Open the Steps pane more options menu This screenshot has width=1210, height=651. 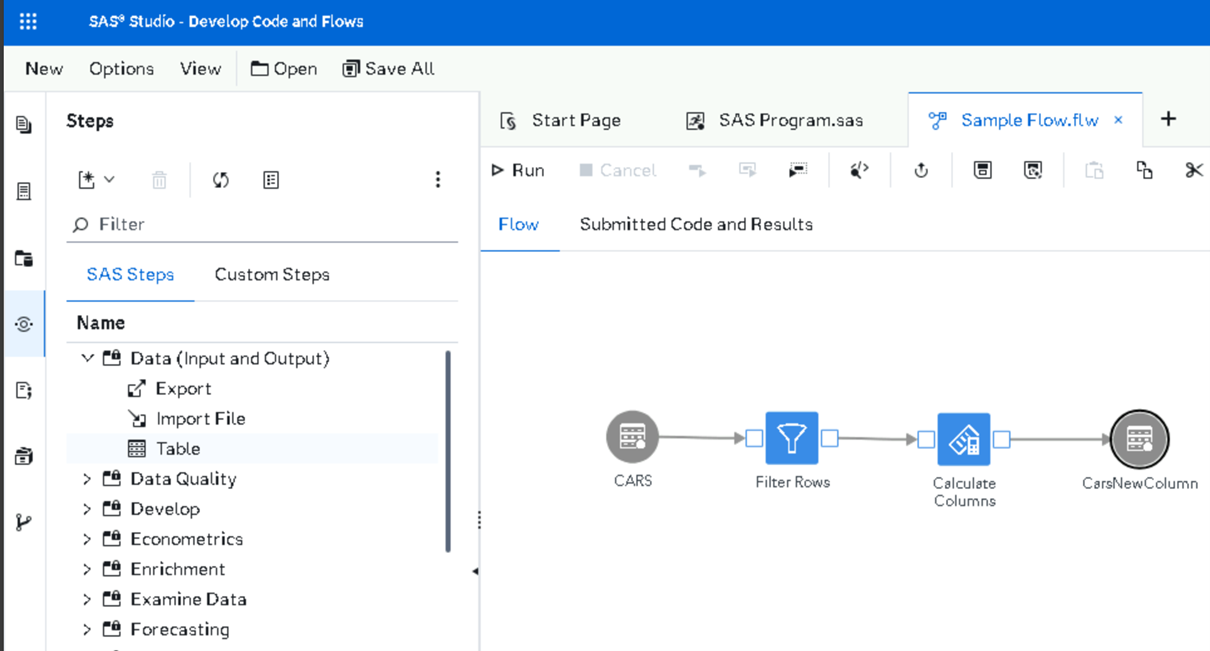pos(437,180)
